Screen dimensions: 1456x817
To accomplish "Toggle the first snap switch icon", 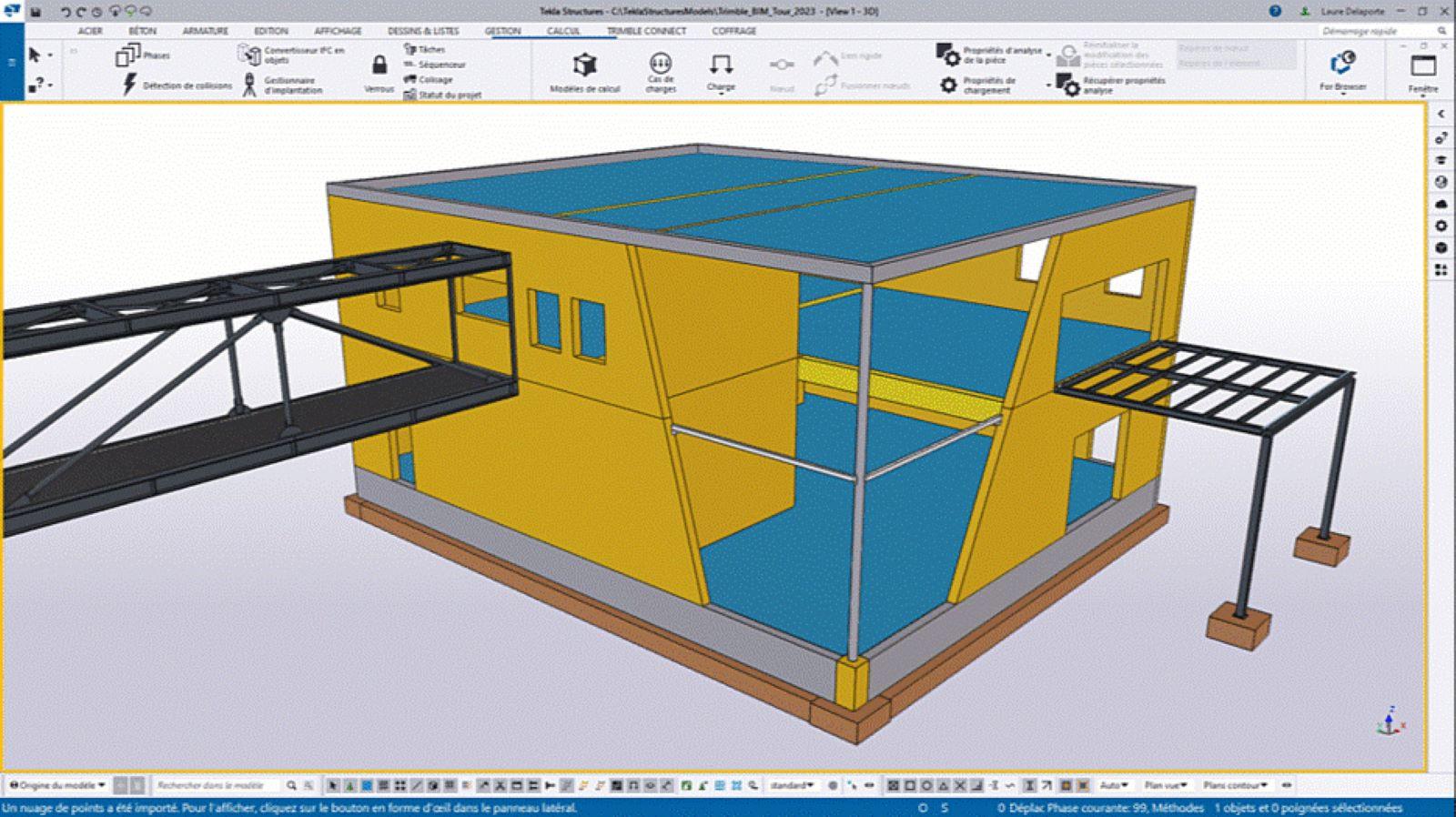I will 893,785.
